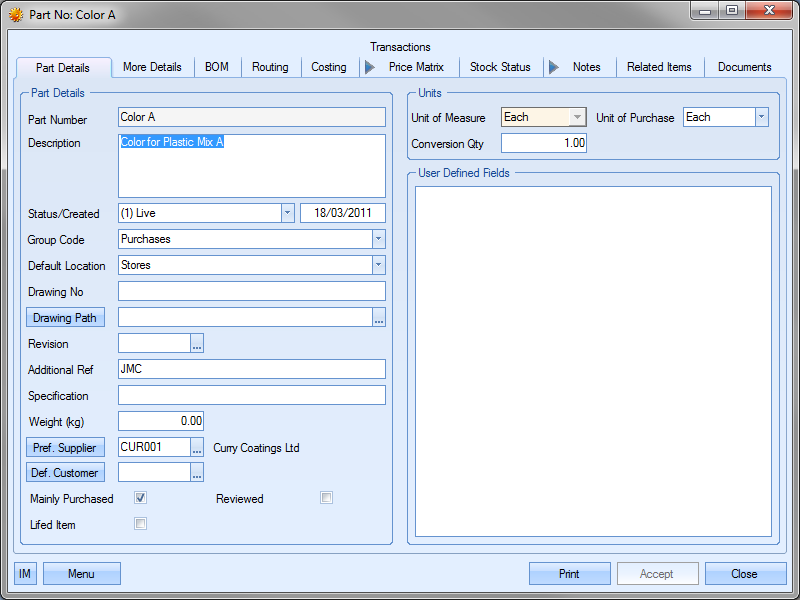Open the Stock Status tab
Screen dimensions: 800x600
[x=500, y=67]
